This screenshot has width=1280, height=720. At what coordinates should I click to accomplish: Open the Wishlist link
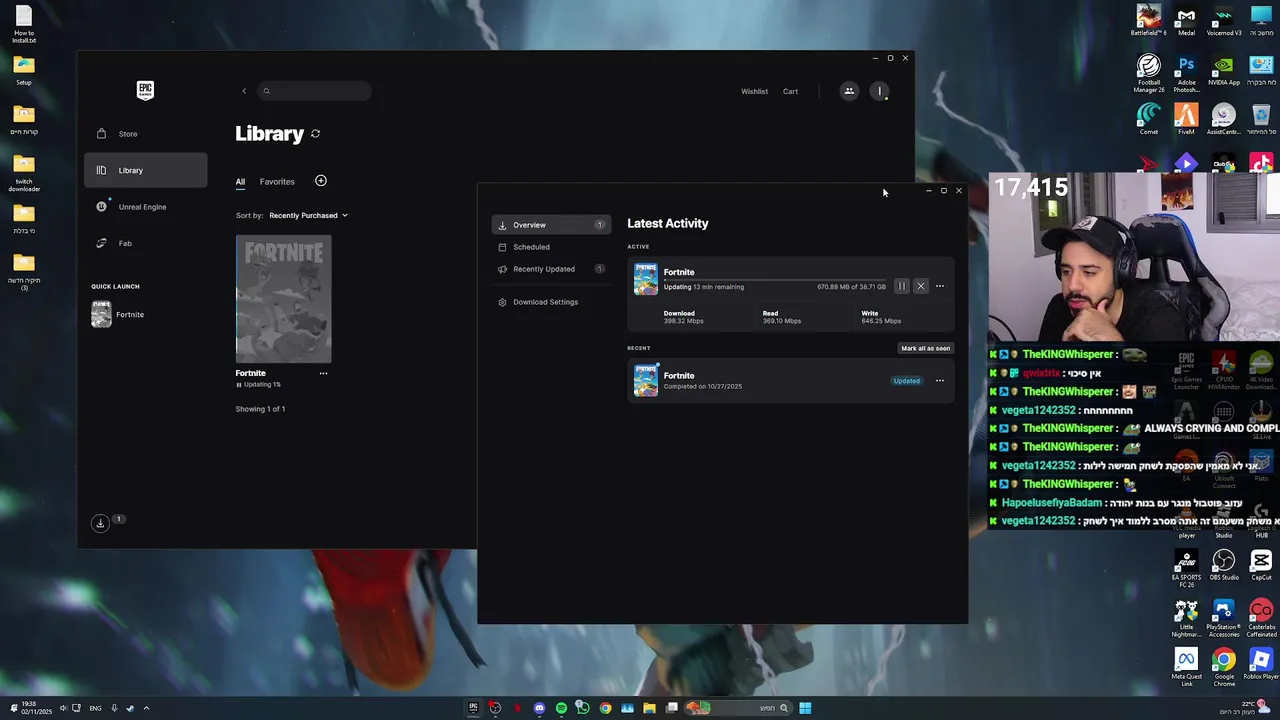point(754,91)
